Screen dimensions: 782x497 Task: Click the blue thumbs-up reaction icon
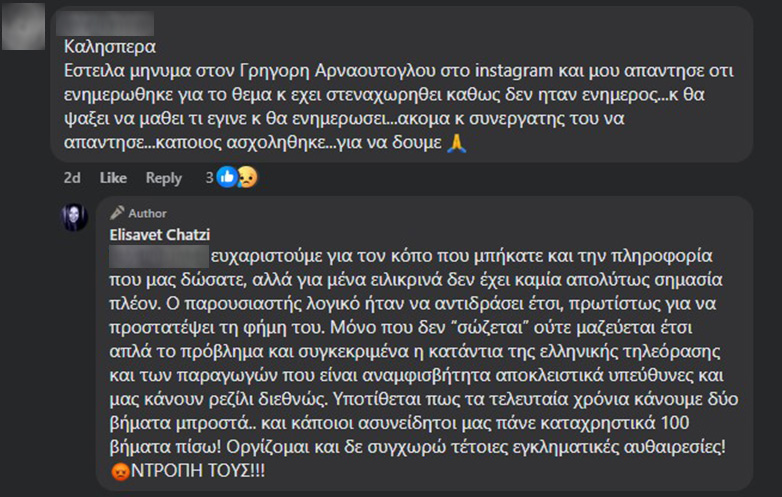(x=227, y=178)
